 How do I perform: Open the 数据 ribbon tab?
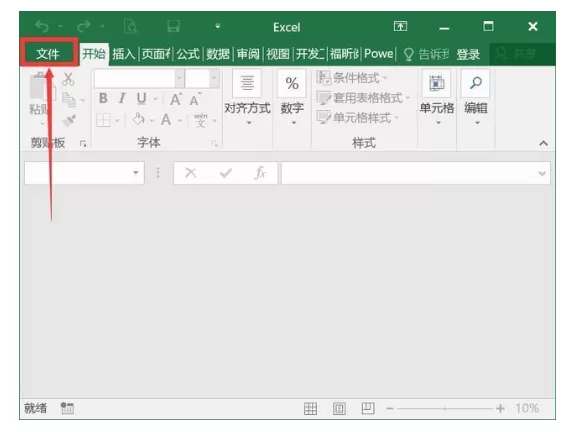tap(218, 54)
